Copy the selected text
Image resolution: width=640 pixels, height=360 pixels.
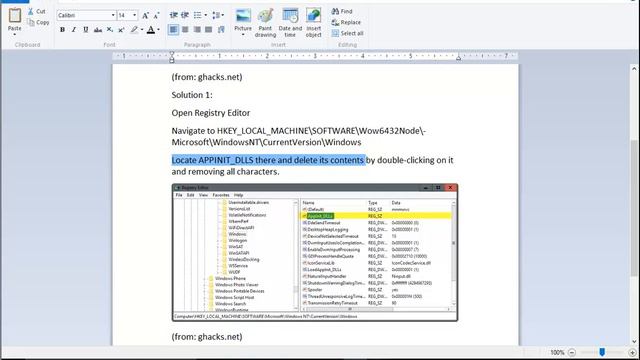[38, 22]
